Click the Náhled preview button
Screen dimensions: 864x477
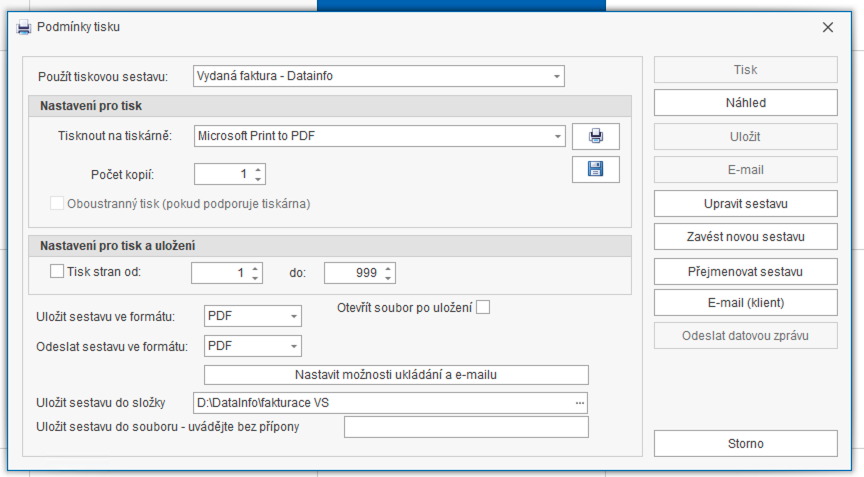tap(745, 103)
